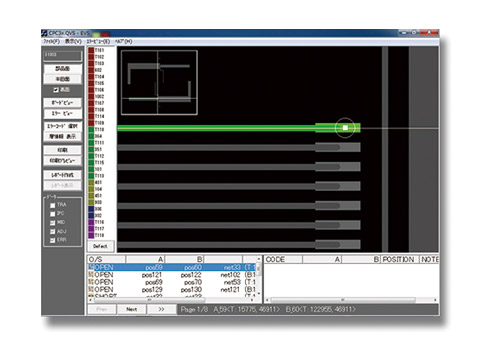Click the icon beside OPEN pos129 row
Image resolution: width=480 pixels, height=360 pixels.
(x=91, y=289)
